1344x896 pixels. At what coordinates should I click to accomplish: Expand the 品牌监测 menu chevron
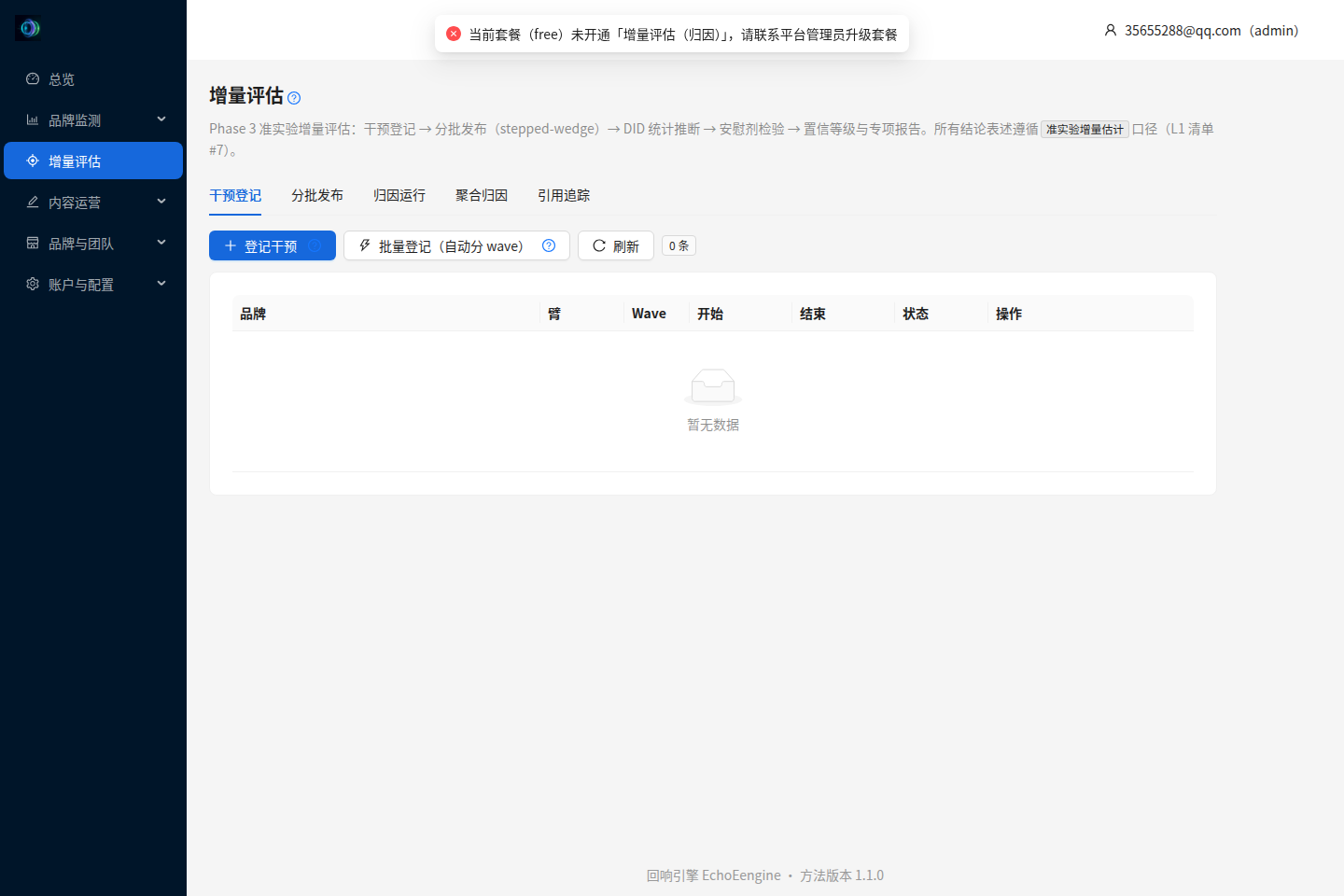point(161,119)
